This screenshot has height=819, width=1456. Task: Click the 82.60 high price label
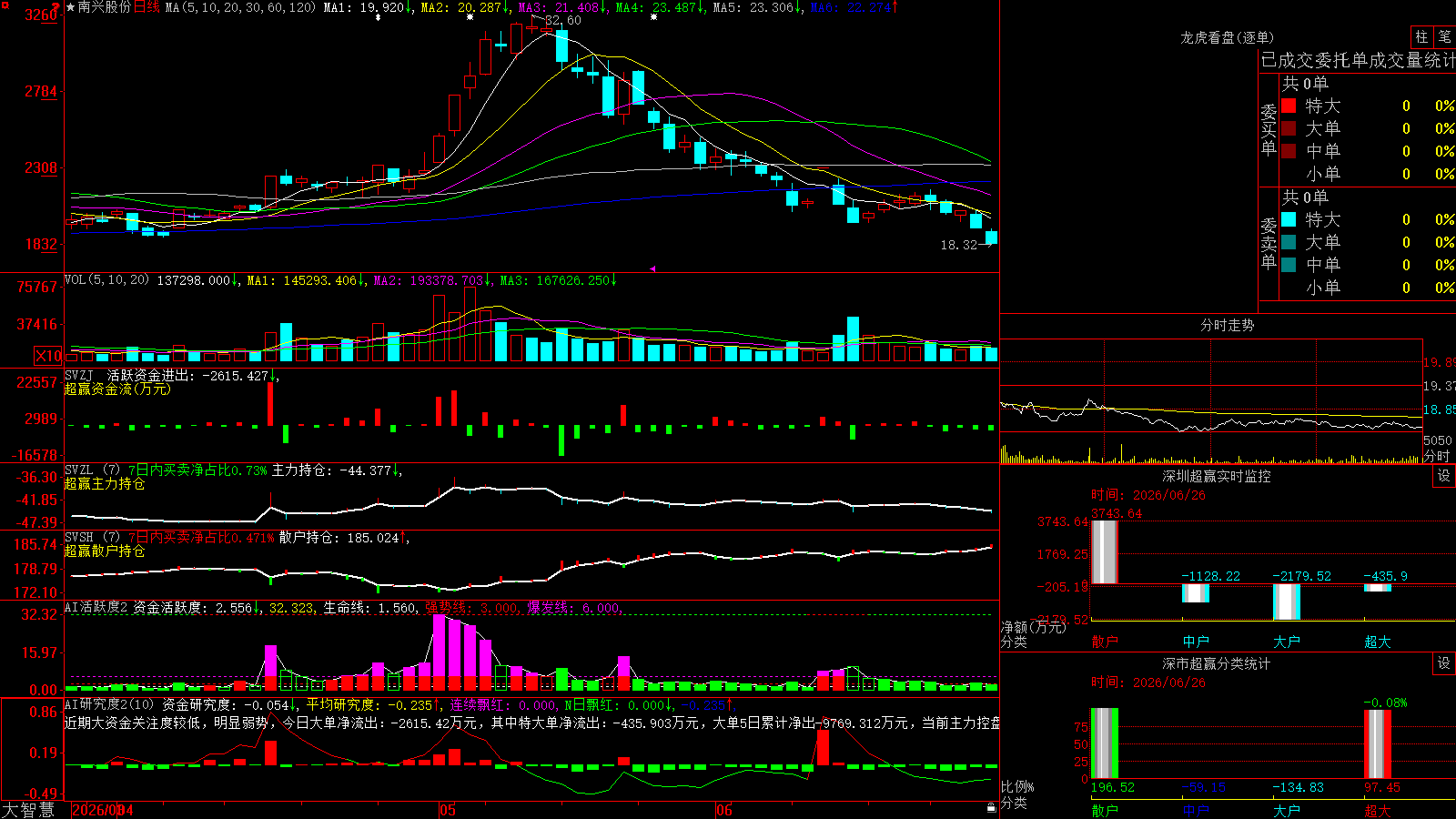point(563,20)
